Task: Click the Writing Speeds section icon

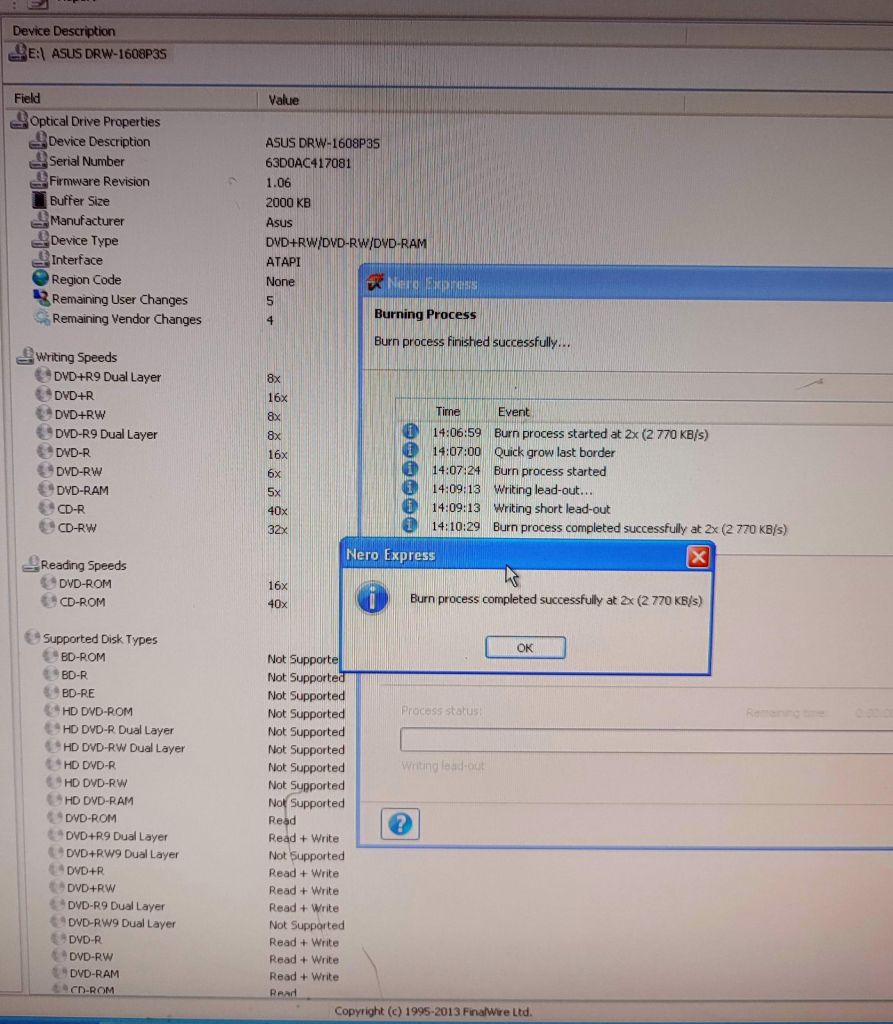Action: coord(25,356)
